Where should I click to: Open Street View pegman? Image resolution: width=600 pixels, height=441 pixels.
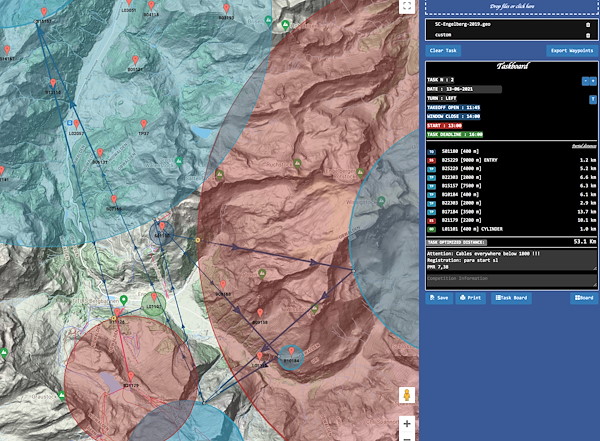407,396
